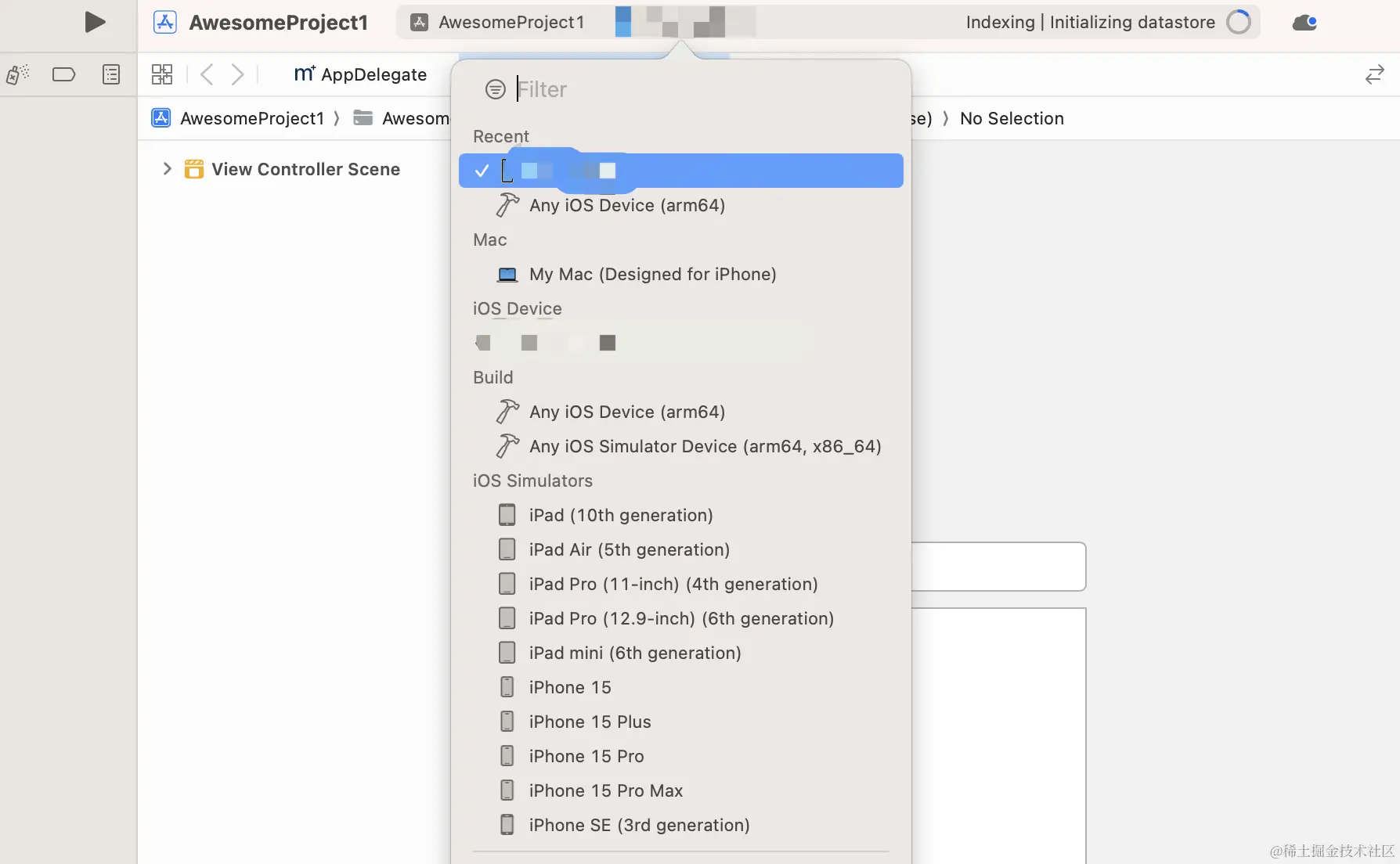This screenshot has width=1400, height=864.
Task: Open the AwesomeProject1 scheme selector
Action: pyautogui.click(x=498, y=22)
